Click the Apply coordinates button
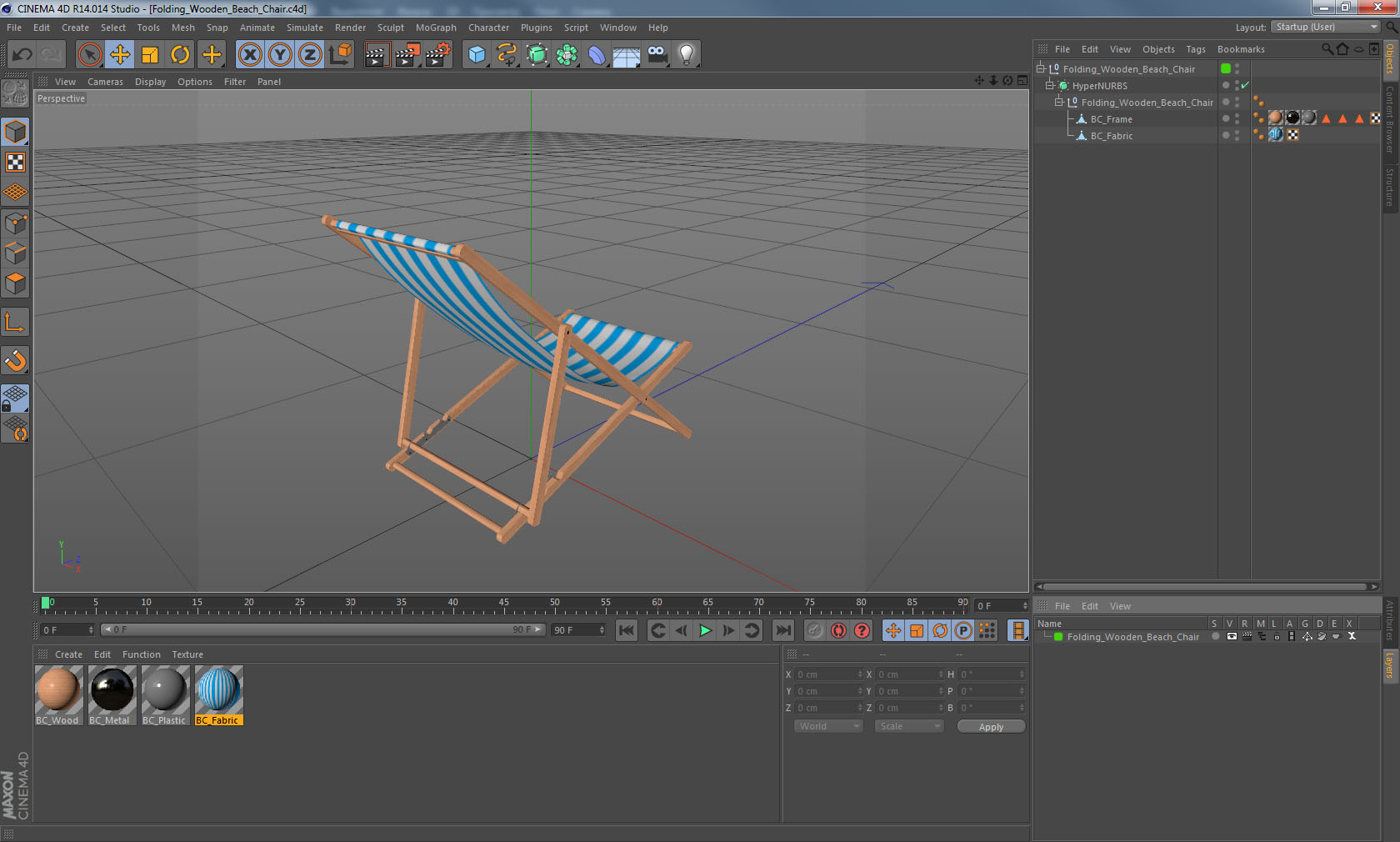This screenshot has height=842, width=1400. (x=991, y=727)
